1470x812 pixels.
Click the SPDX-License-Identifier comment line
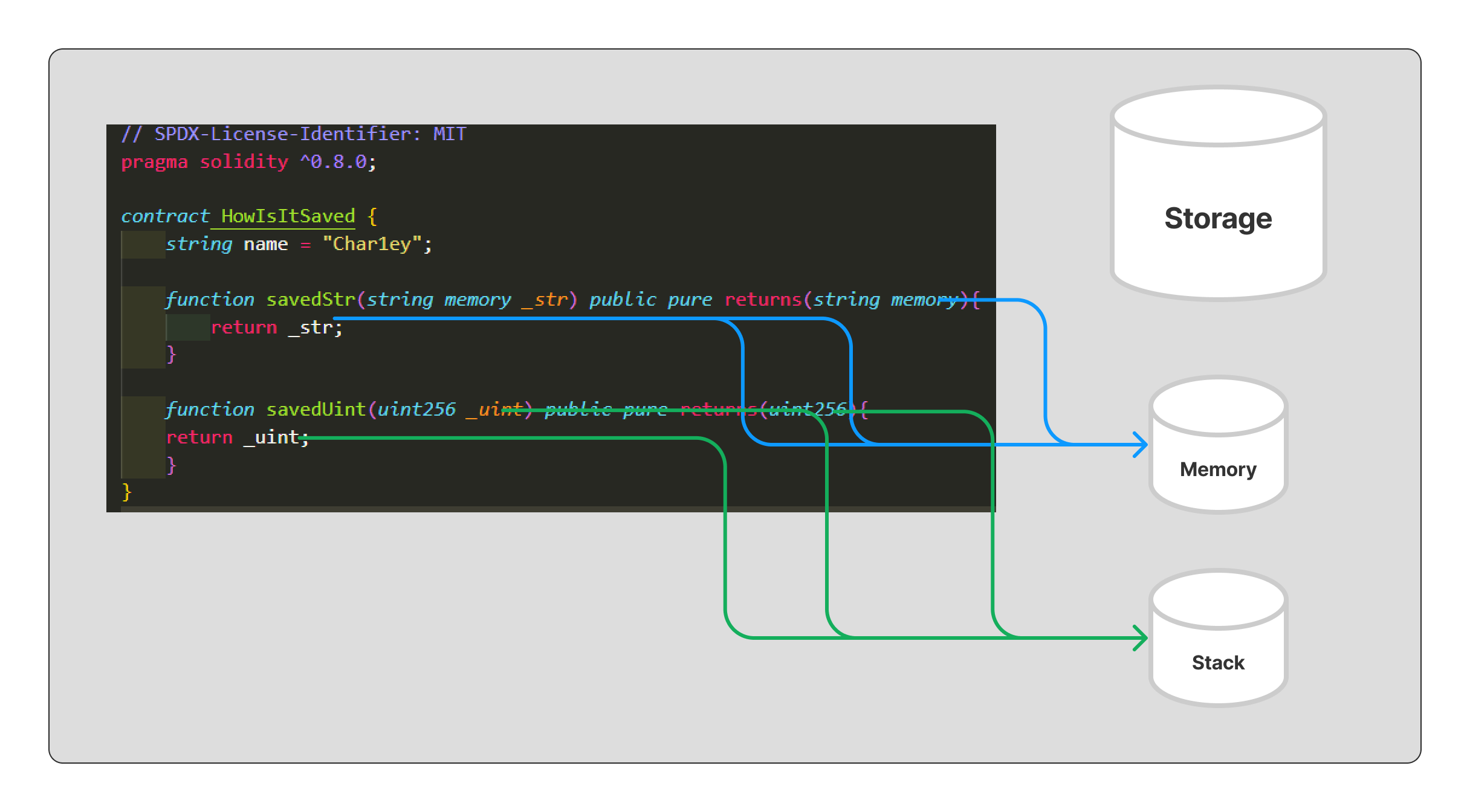coord(294,134)
